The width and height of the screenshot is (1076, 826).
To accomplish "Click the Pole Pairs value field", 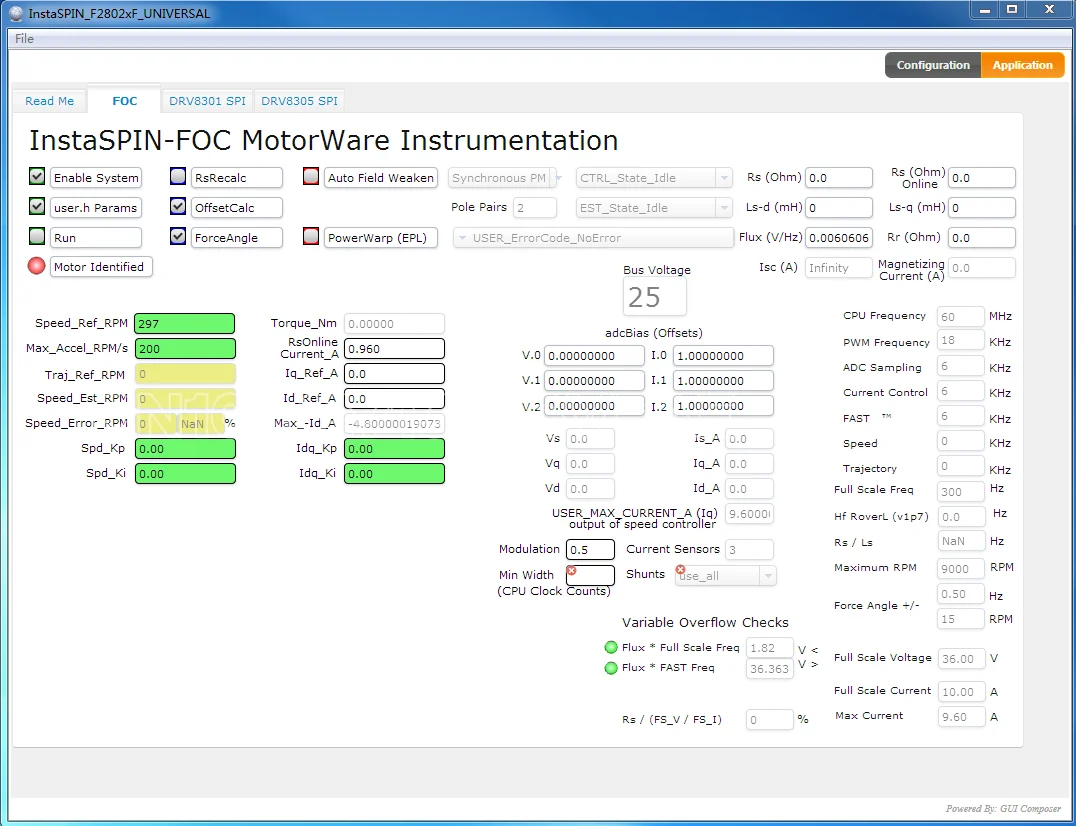I will 535,208.
